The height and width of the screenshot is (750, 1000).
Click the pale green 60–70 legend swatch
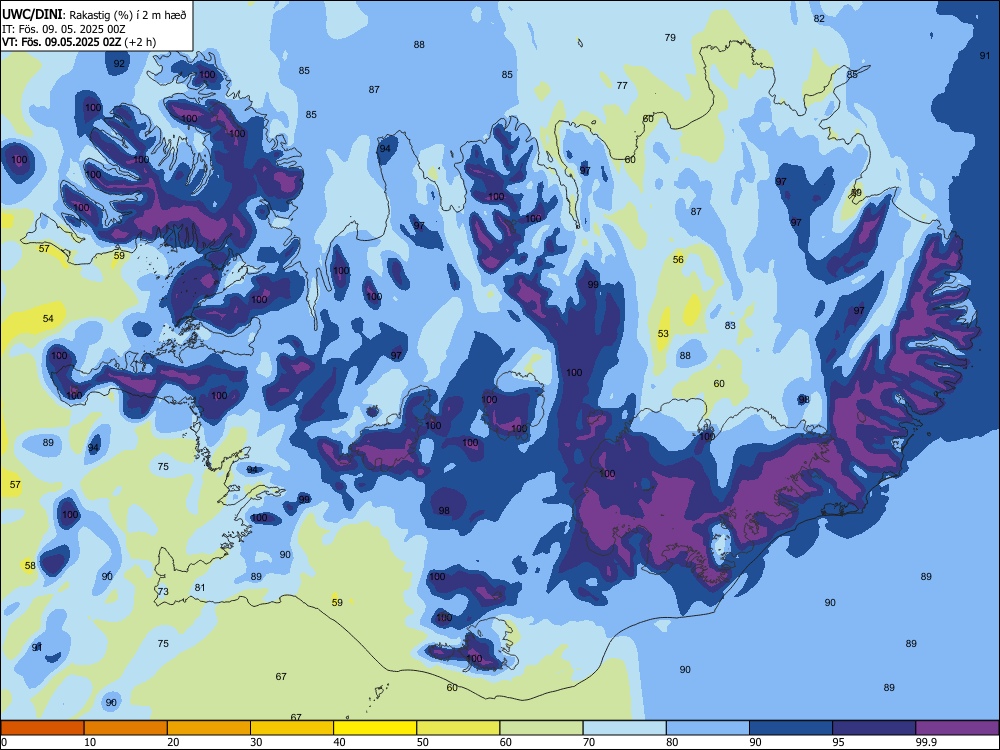[541, 728]
